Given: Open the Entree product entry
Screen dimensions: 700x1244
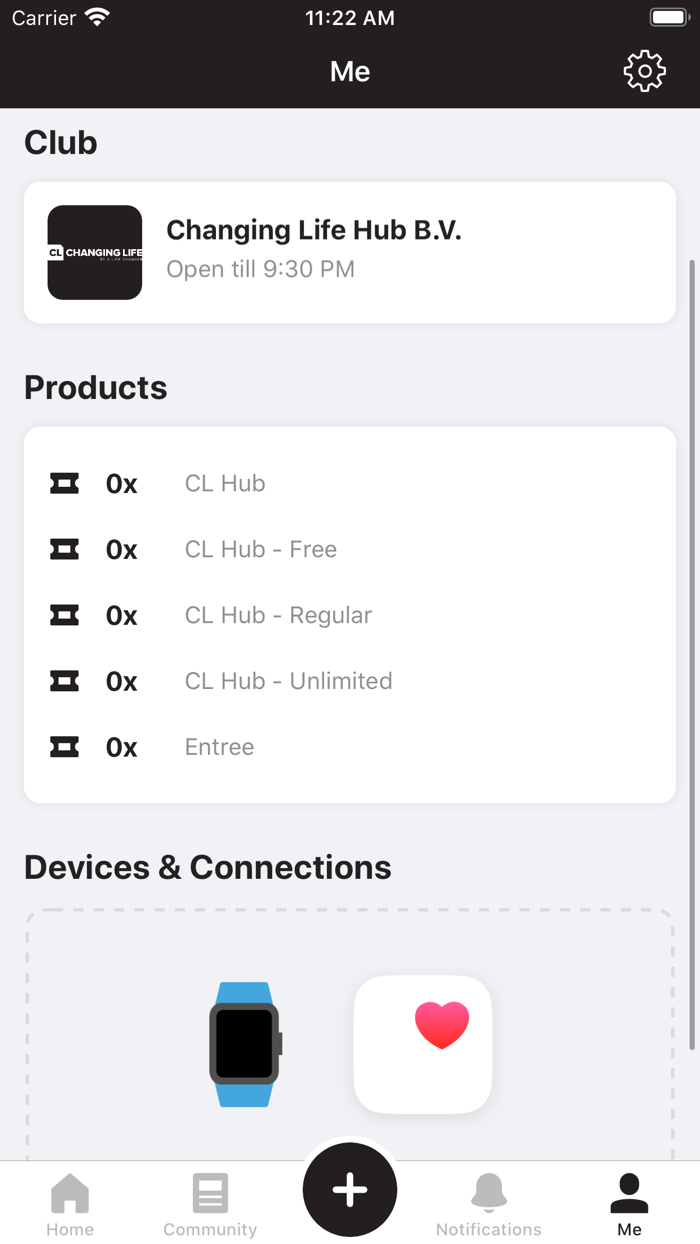Looking at the screenshot, I should pos(220,748).
